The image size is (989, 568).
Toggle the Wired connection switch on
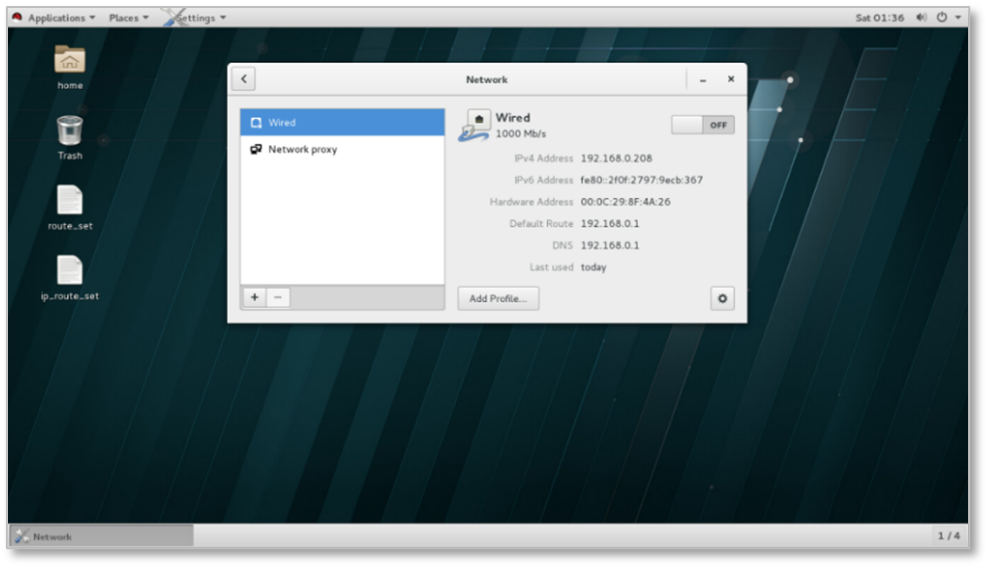pos(702,125)
